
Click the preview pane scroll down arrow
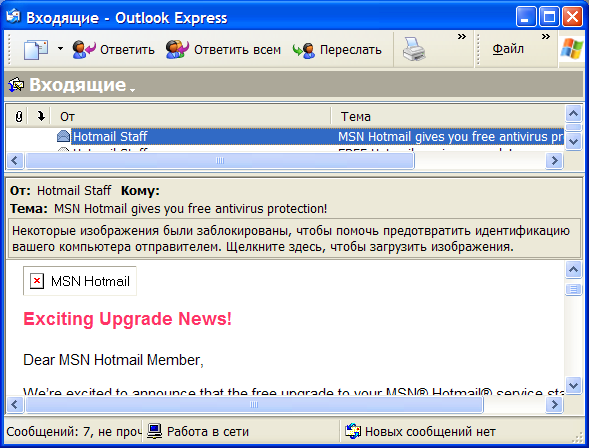573,385
